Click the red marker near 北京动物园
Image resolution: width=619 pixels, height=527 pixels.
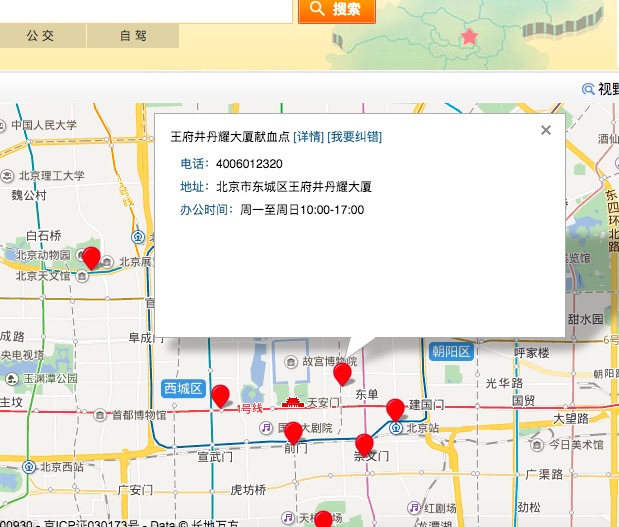pos(91,258)
